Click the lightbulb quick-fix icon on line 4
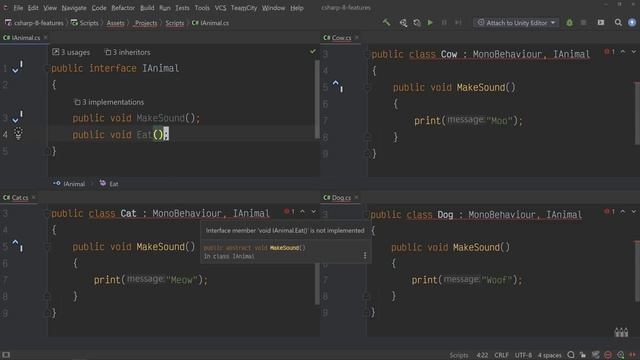Image resolution: width=640 pixels, height=360 pixels. [18, 133]
